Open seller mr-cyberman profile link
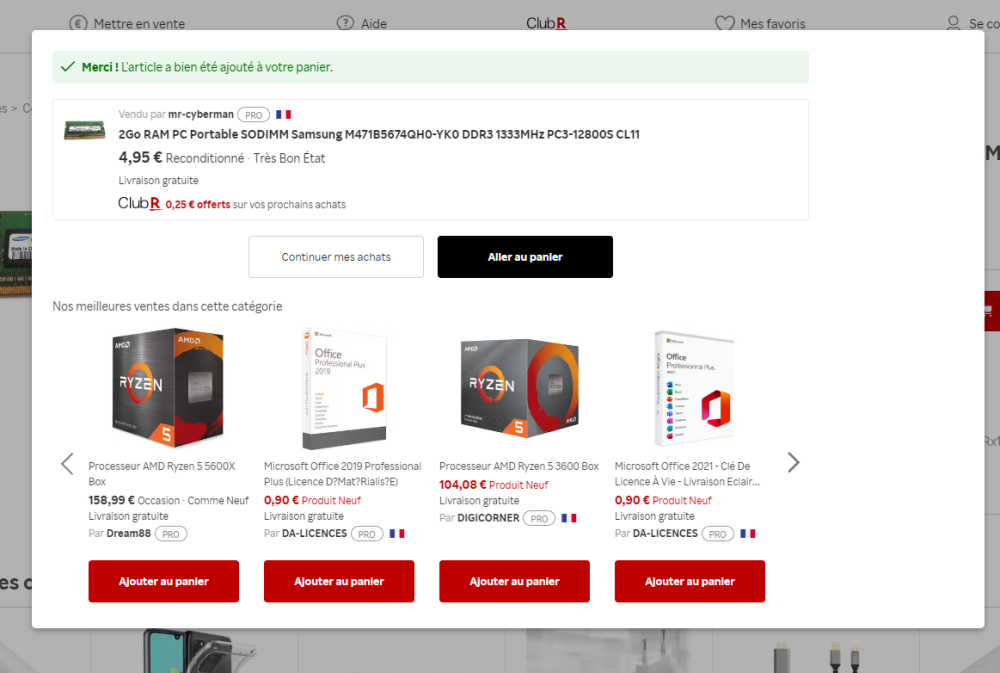 [201, 114]
